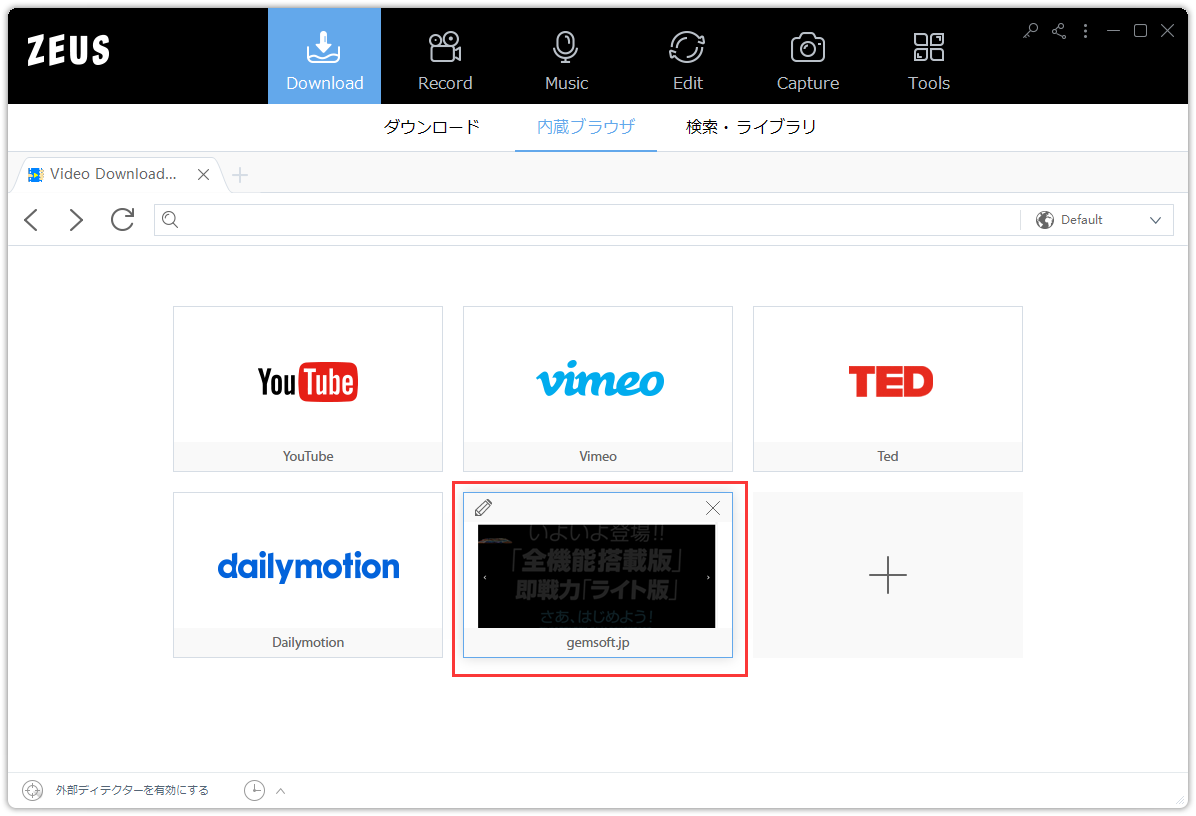The width and height of the screenshot is (1196, 816).
Task: Click the Edit icon in top navigation
Action: click(687, 46)
